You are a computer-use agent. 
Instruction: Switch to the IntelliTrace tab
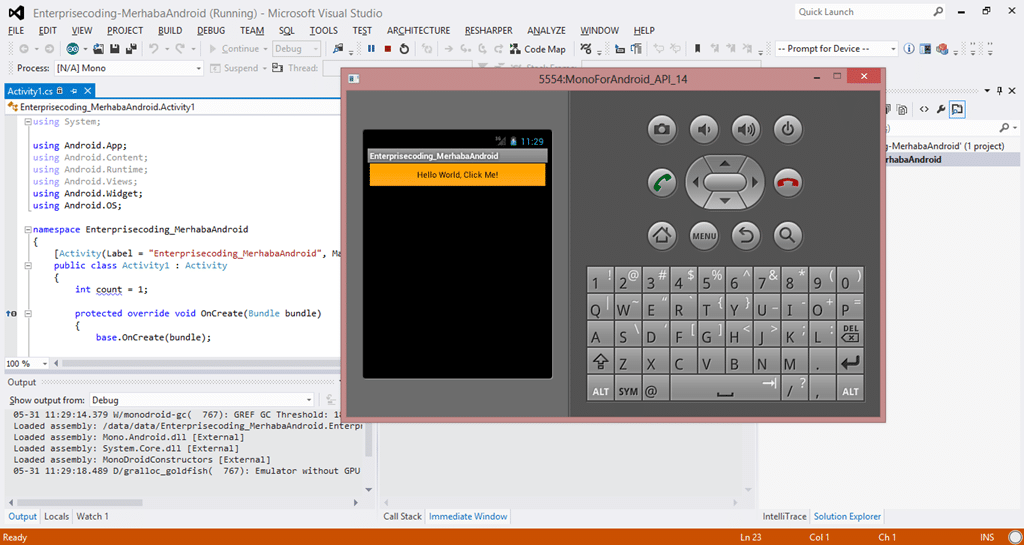click(x=784, y=516)
